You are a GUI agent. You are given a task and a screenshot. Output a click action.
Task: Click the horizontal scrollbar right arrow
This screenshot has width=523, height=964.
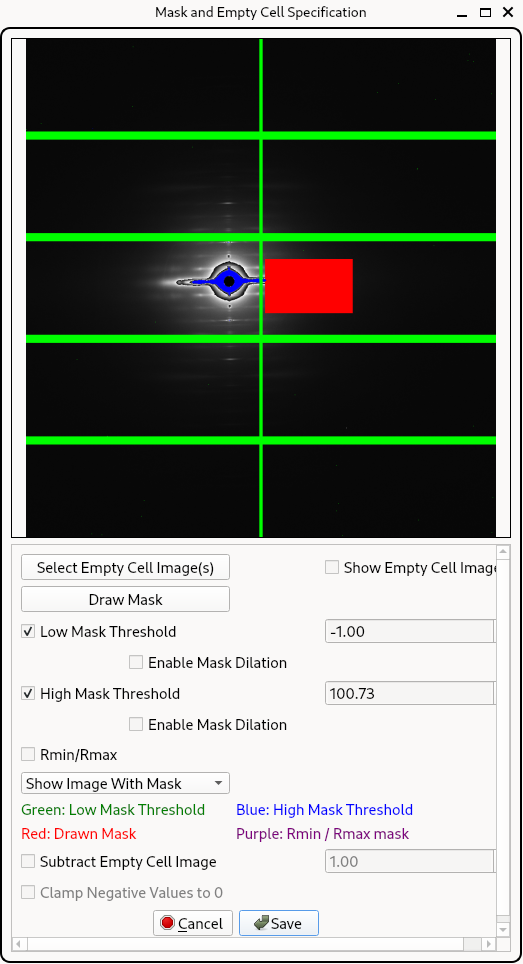click(x=489, y=943)
